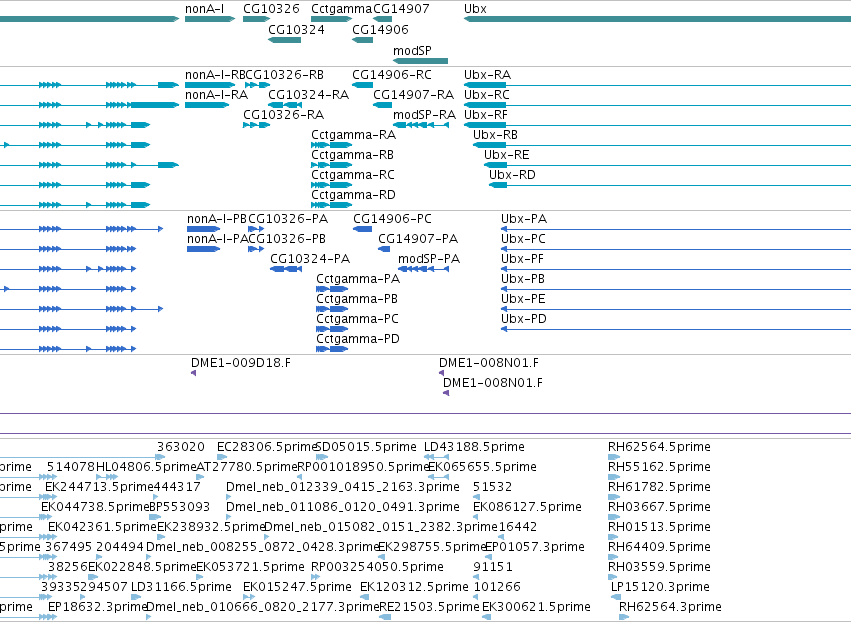Screen dimensions: 851x622
Task: Click the CG14907 gene label
Action: point(401,9)
